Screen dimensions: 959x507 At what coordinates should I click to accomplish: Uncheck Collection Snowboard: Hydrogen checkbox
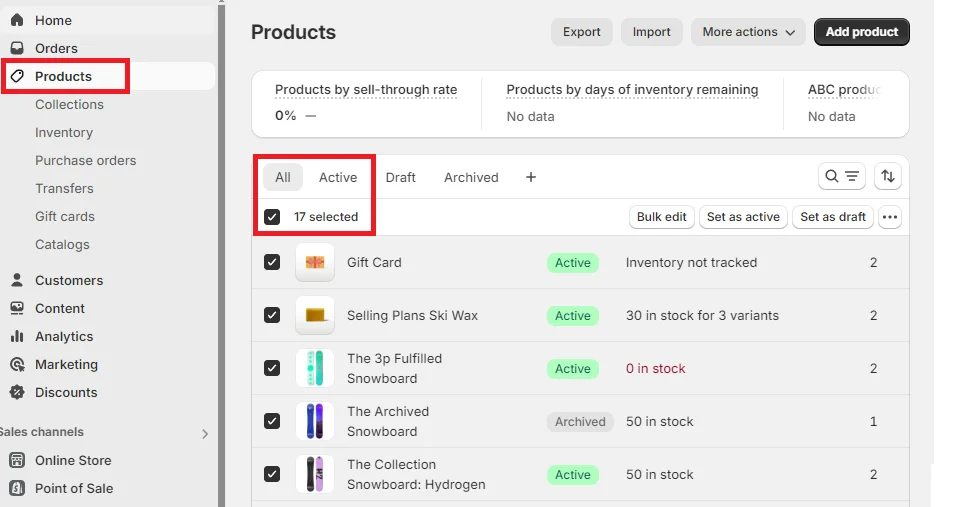pos(272,474)
